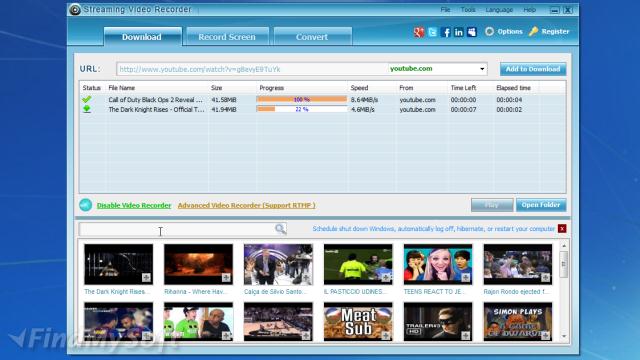Click the Add to Download button
Screen dimensions: 640x360
(x=533, y=69)
